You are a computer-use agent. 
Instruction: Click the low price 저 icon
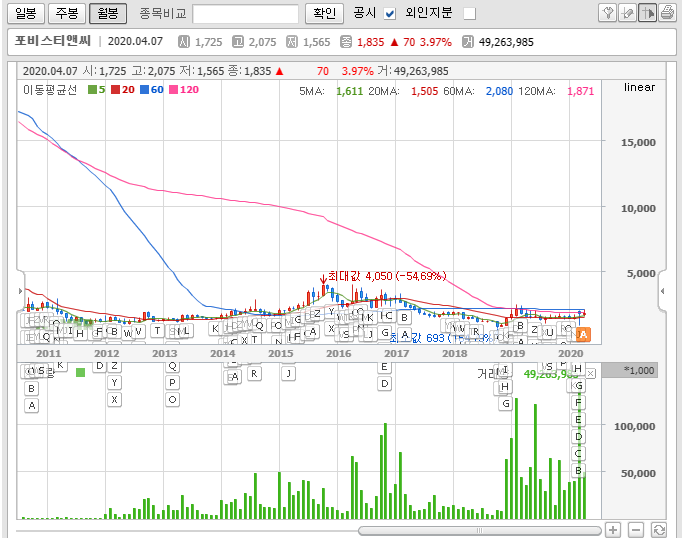click(292, 42)
